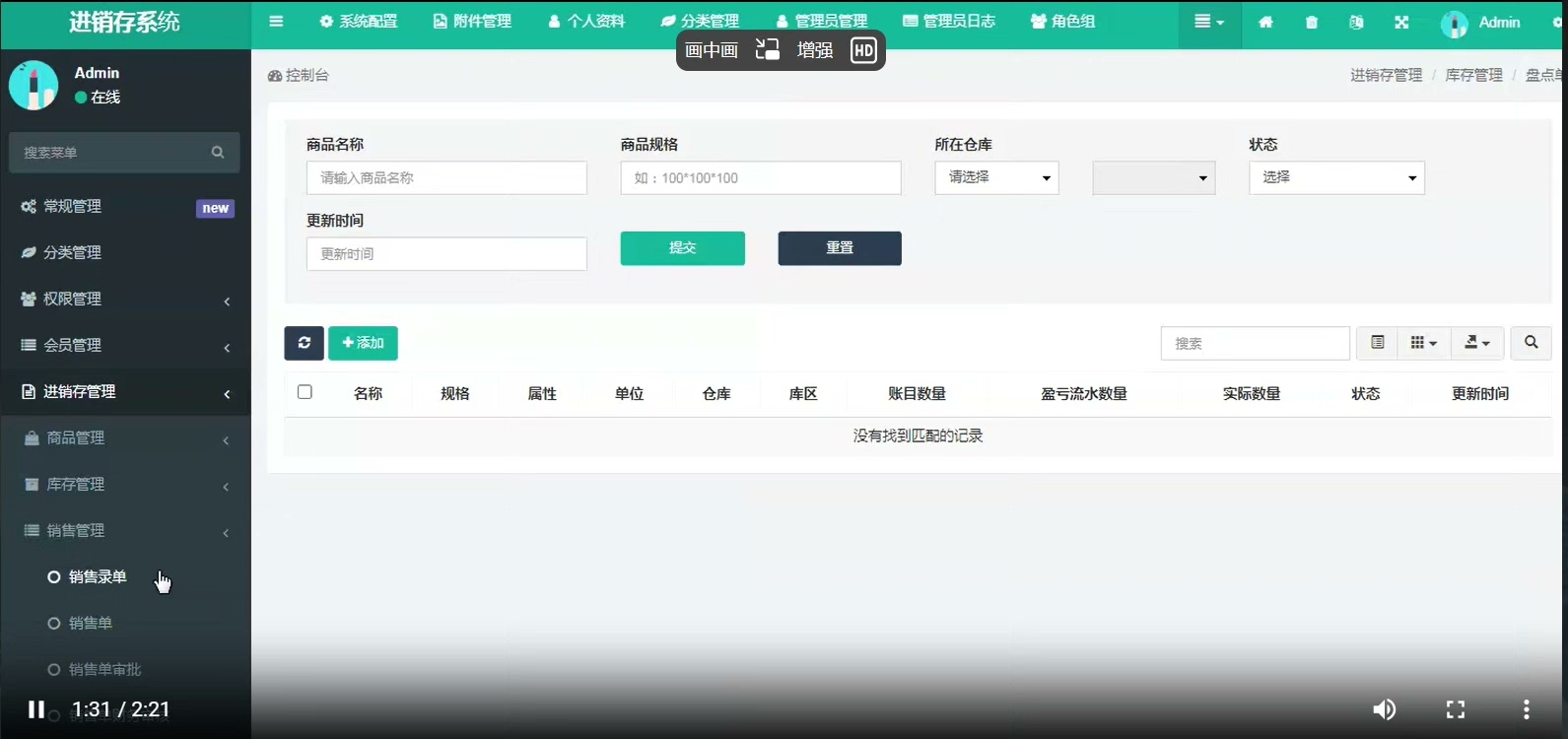The height and width of the screenshot is (739, 1568).
Task: Collapse 进销存管理 in sidebar
Action: click(125, 391)
